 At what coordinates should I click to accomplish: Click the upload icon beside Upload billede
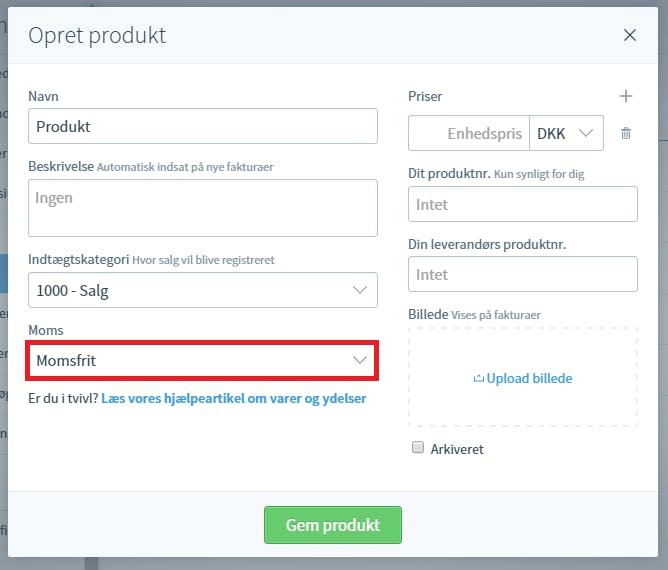478,378
